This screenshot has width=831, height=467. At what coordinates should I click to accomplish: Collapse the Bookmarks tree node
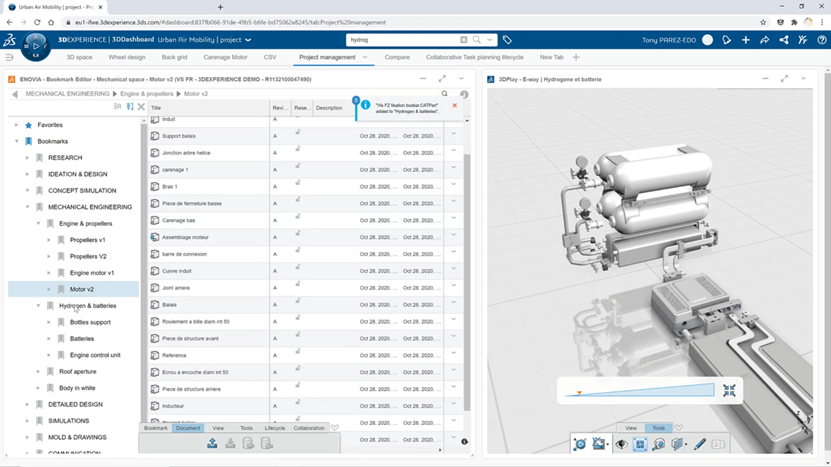click(x=16, y=142)
